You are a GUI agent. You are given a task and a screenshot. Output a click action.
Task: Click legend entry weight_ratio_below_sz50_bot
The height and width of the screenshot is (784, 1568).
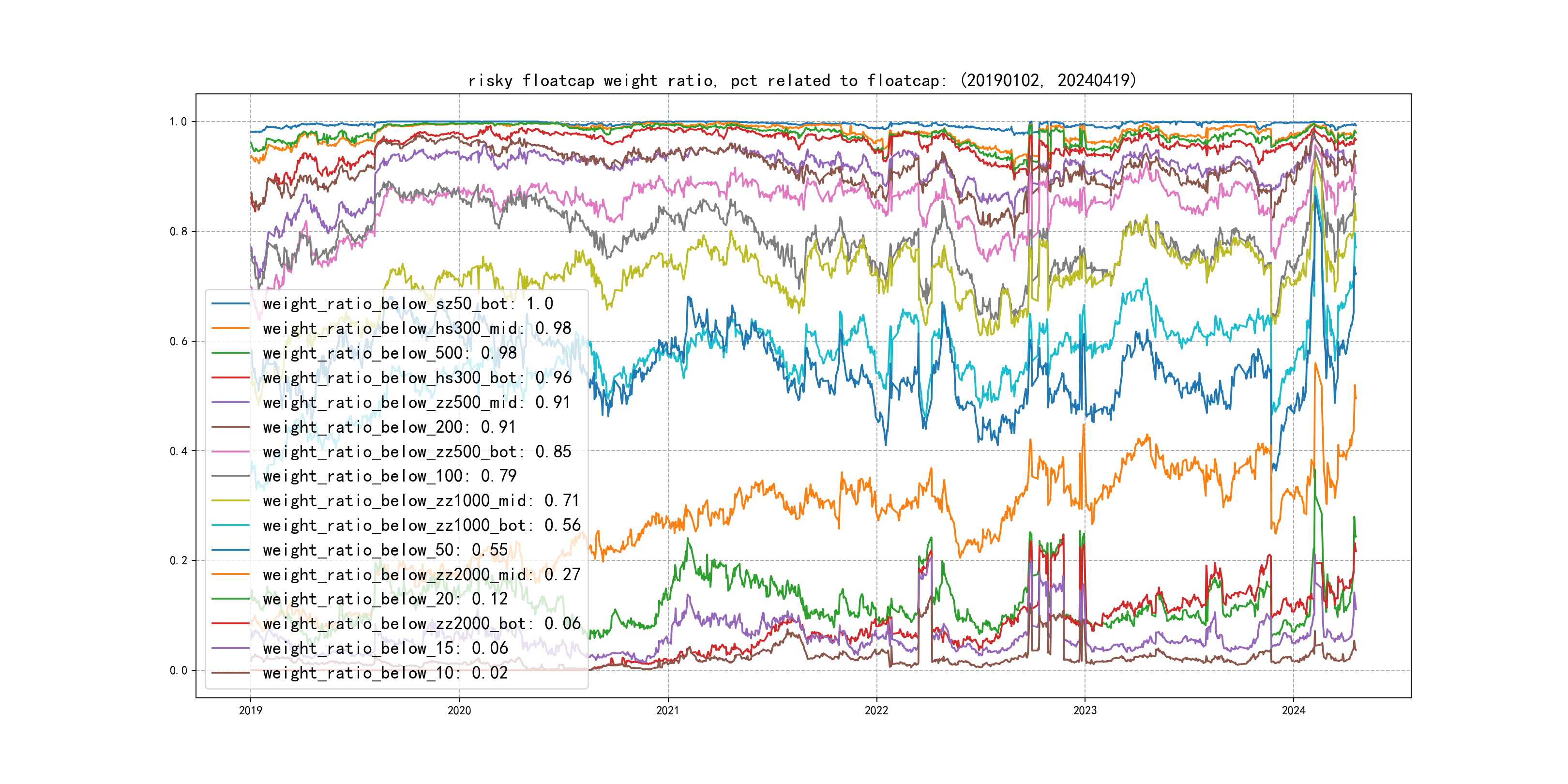click(x=408, y=304)
